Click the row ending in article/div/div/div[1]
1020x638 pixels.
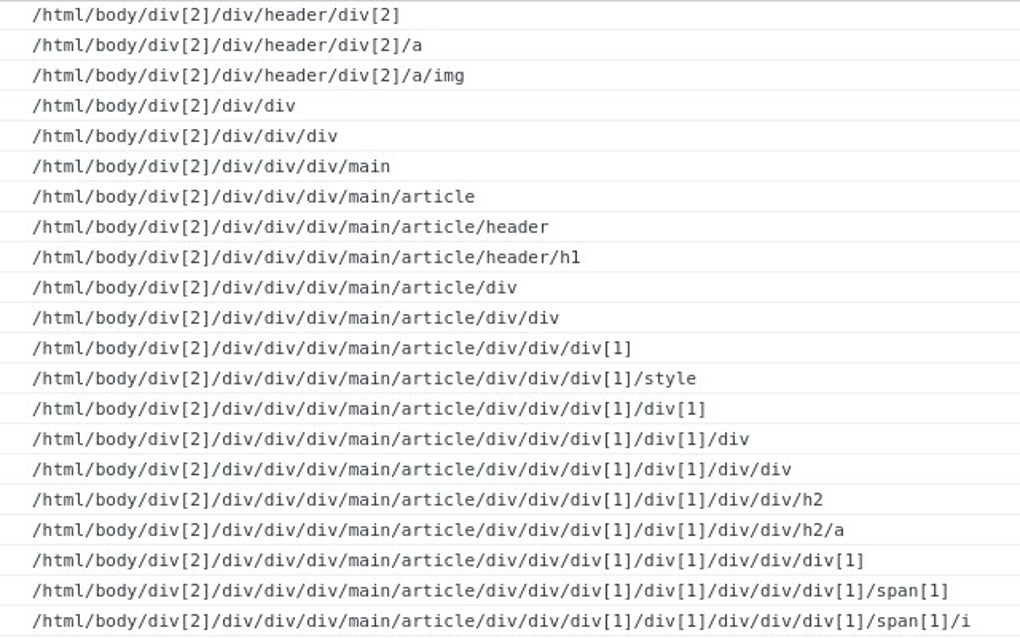[x=510, y=348]
